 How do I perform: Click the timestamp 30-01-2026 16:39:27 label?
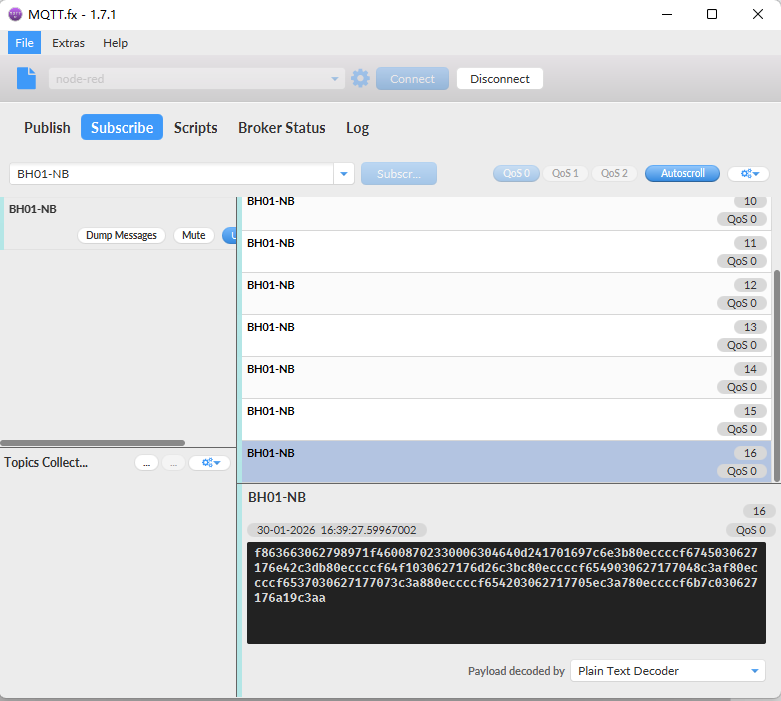(337, 530)
